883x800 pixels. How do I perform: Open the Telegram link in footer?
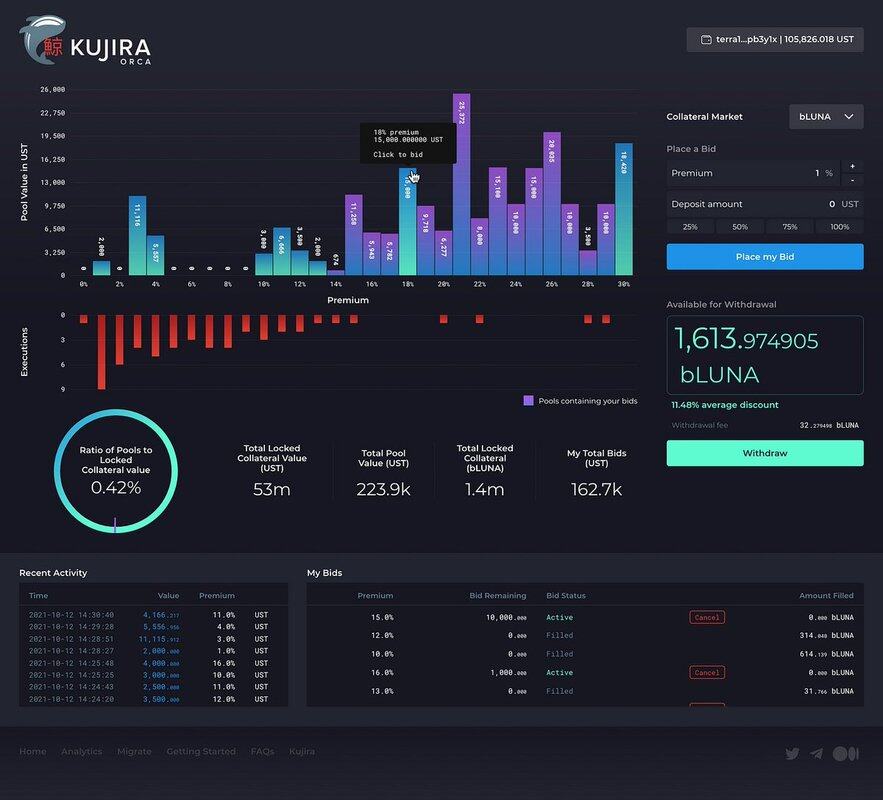click(817, 753)
